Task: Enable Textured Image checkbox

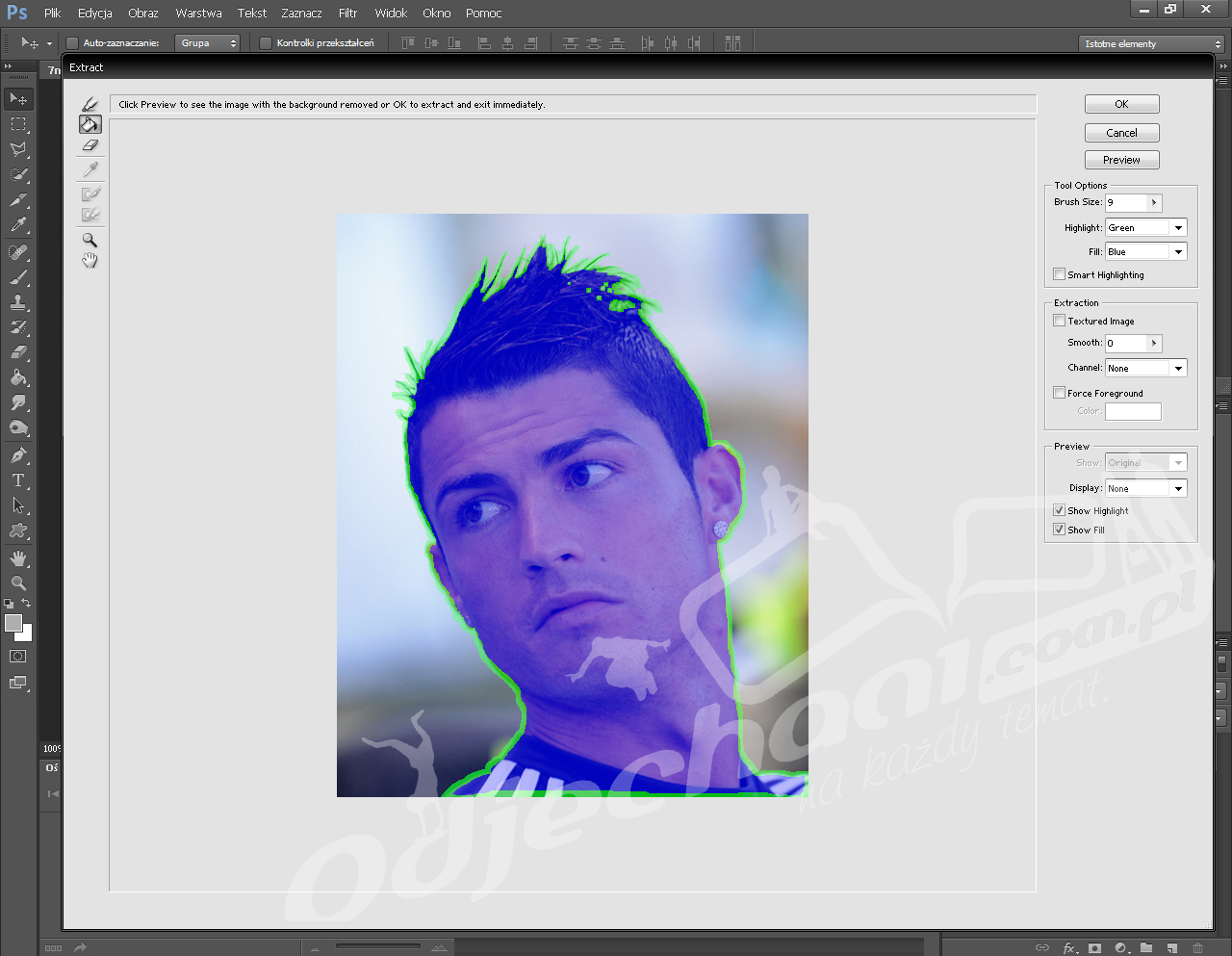Action: tap(1060, 321)
